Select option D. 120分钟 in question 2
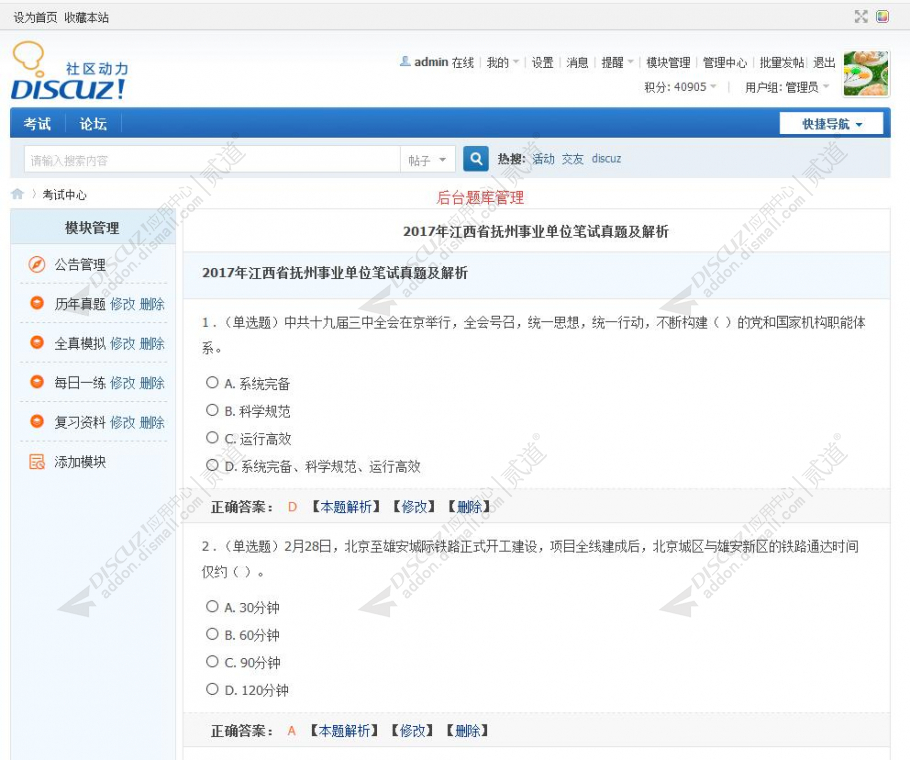 pyautogui.click(x=212, y=689)
